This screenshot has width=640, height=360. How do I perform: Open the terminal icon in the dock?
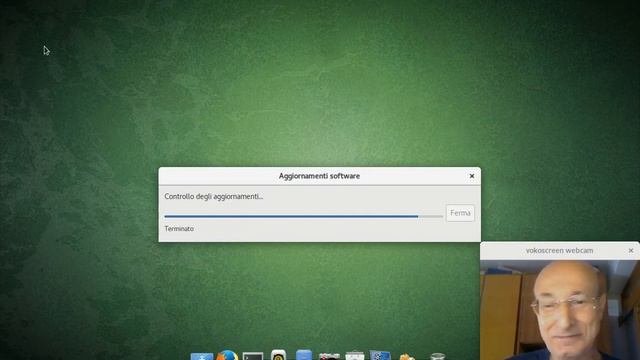253,356
